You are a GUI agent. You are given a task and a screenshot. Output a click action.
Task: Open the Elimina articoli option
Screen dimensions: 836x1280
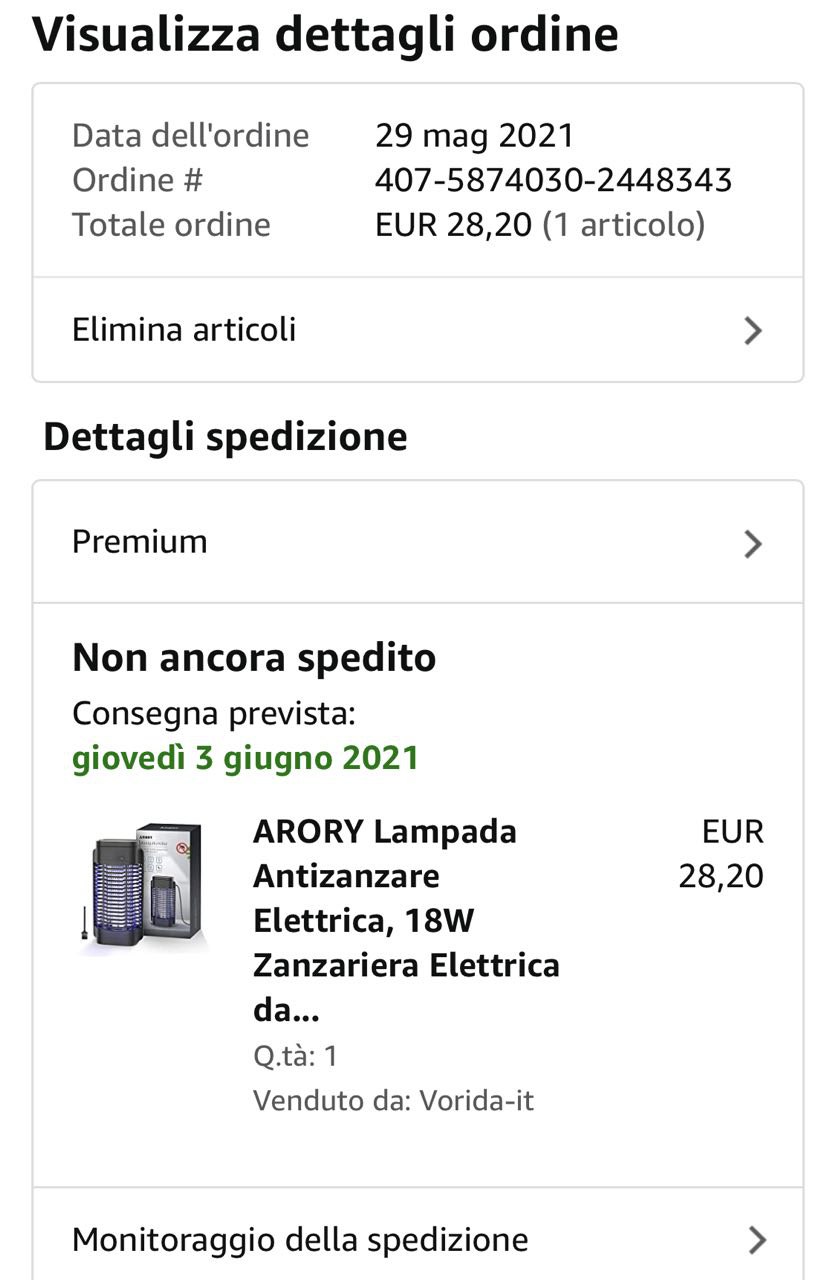click(184, 330)
